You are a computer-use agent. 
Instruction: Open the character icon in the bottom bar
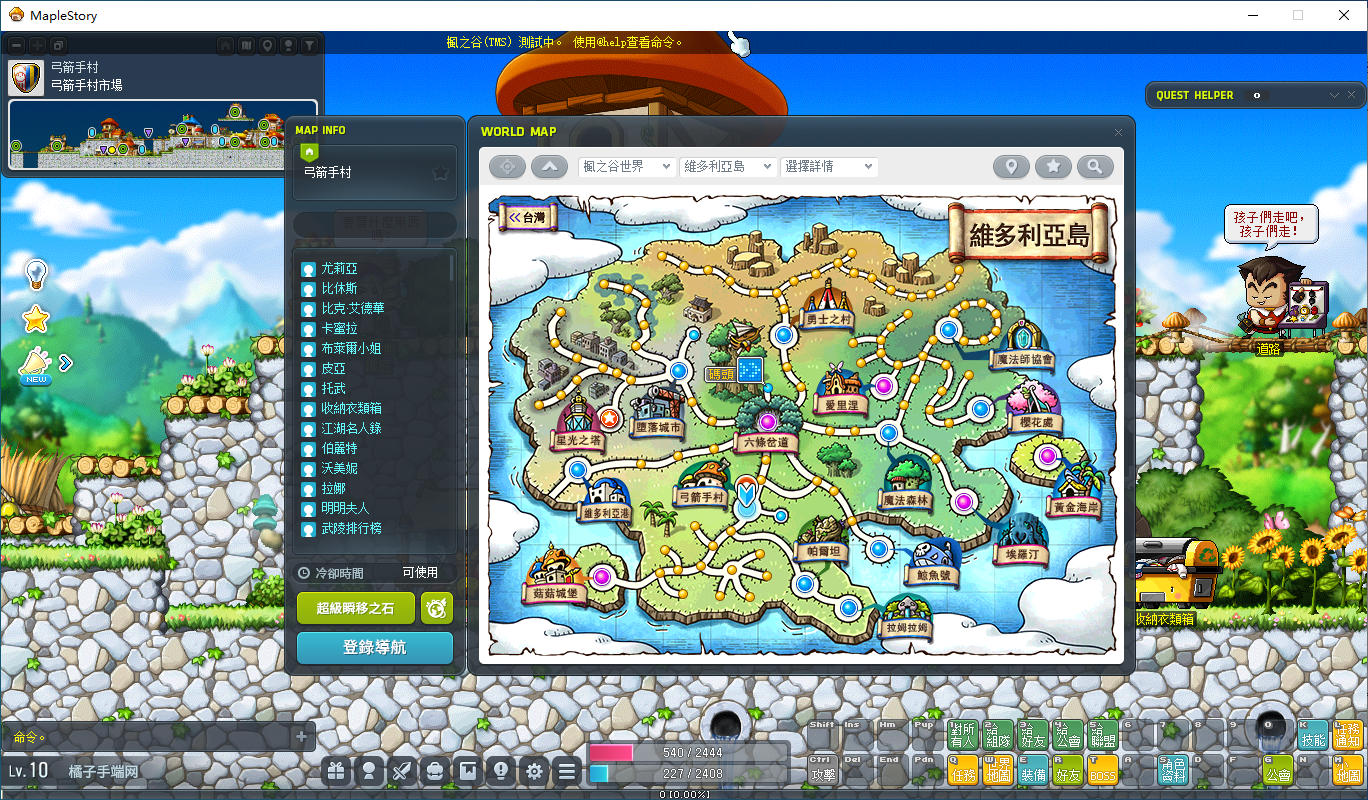point(370,771)
